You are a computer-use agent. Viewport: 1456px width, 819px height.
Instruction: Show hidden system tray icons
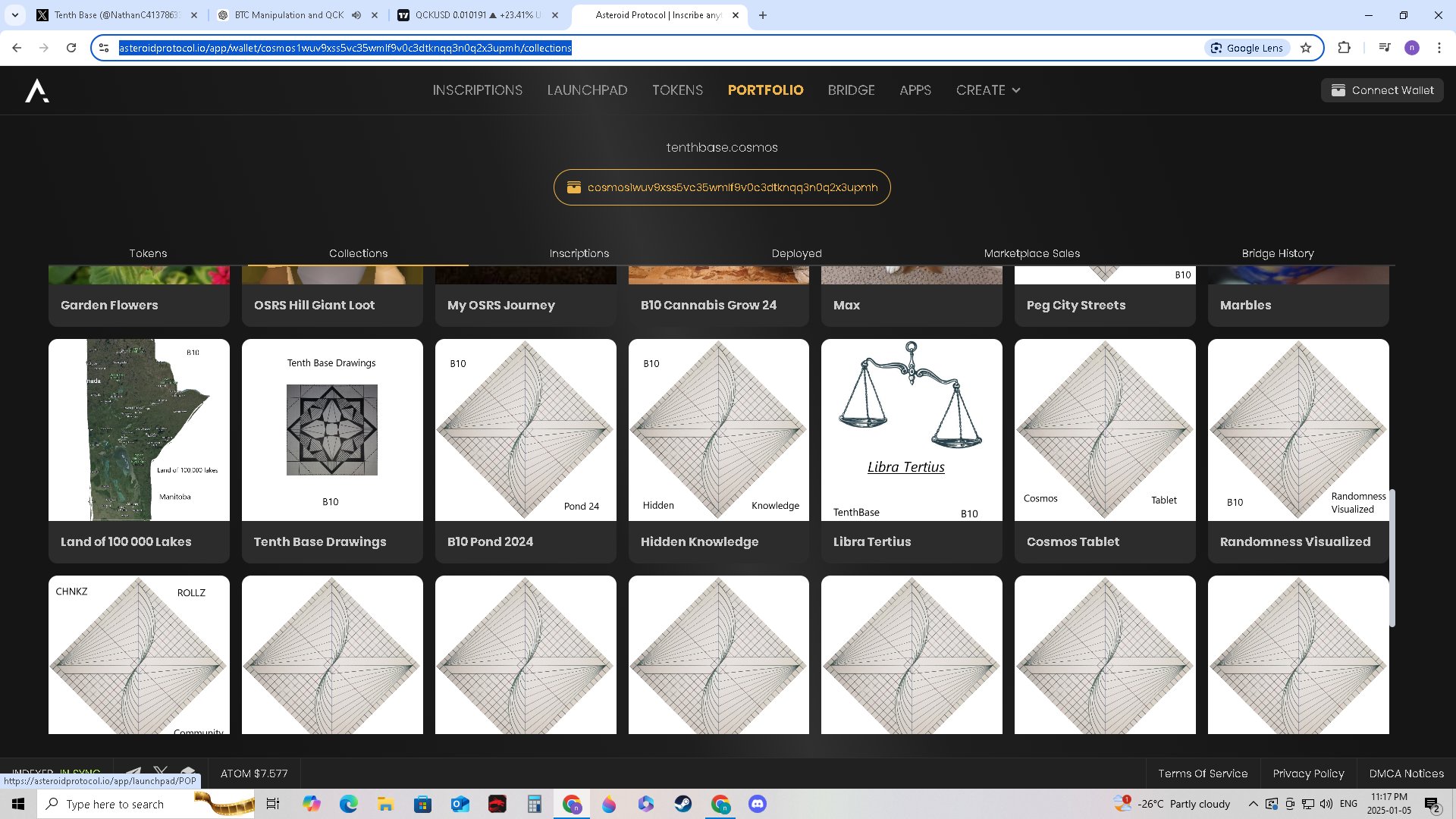click(1253, 804)
